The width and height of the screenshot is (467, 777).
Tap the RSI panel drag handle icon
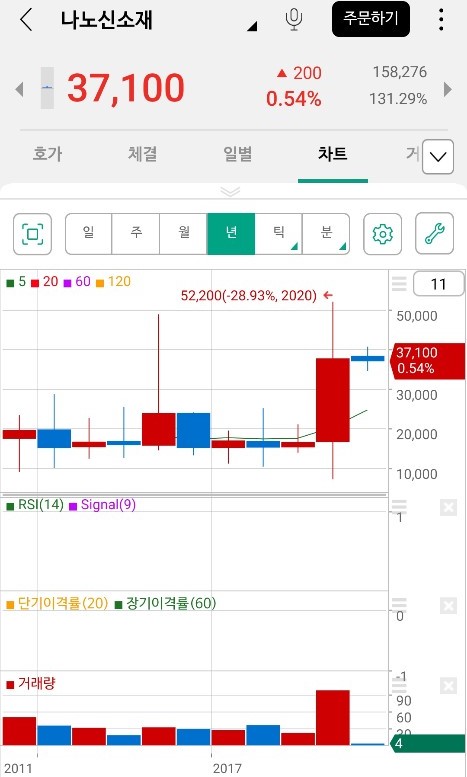click(x=399, y=507)
